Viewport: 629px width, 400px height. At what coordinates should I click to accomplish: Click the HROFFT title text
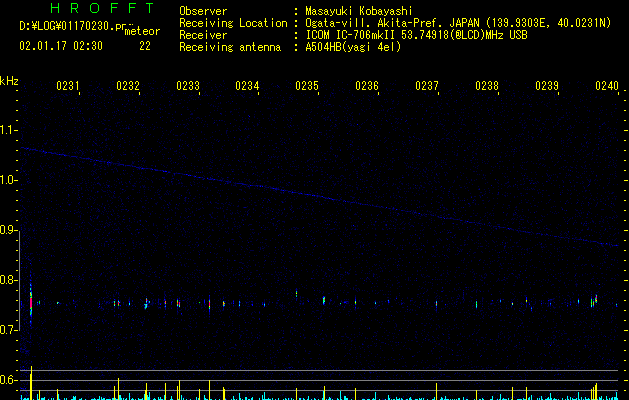click(x=102, y=8)
